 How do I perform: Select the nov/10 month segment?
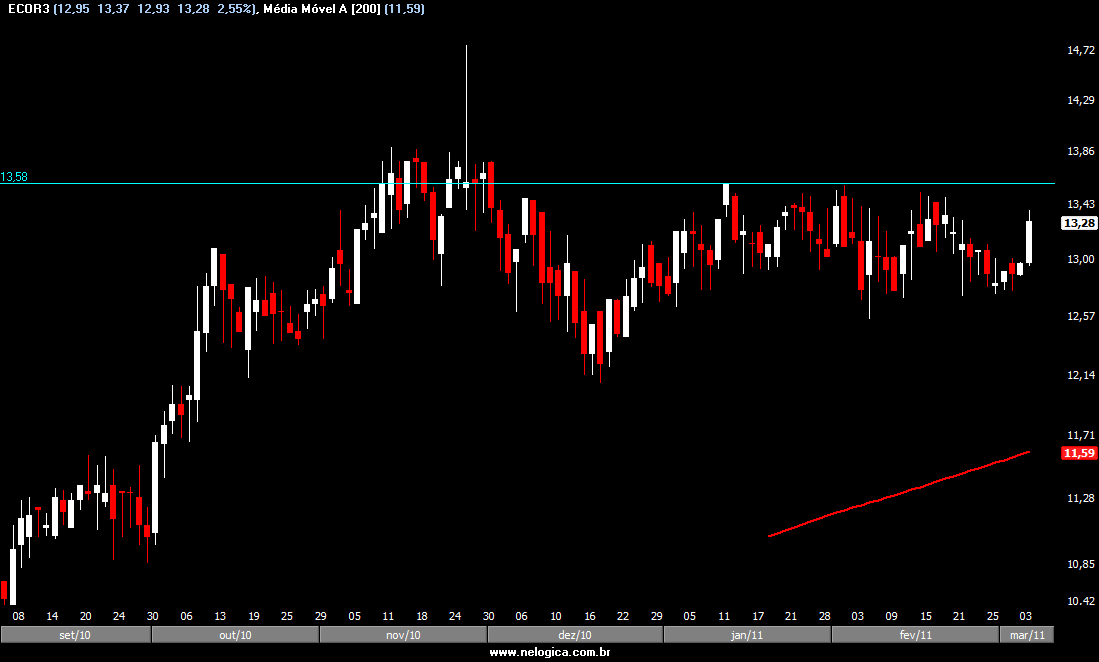404,635
